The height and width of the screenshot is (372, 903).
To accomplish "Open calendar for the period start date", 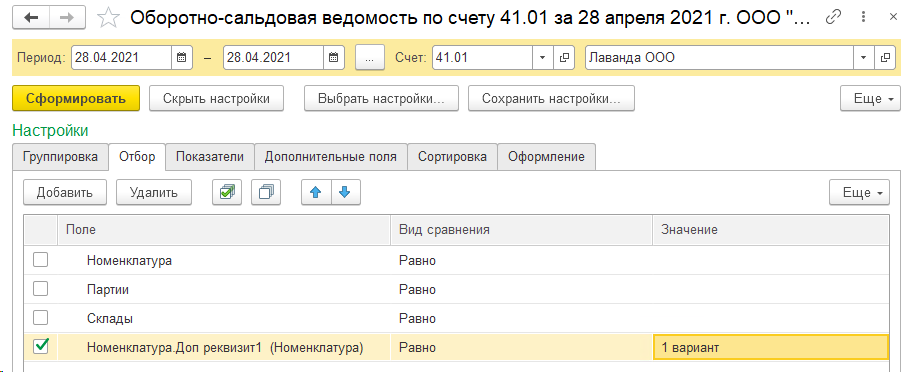I will point(181,58).
